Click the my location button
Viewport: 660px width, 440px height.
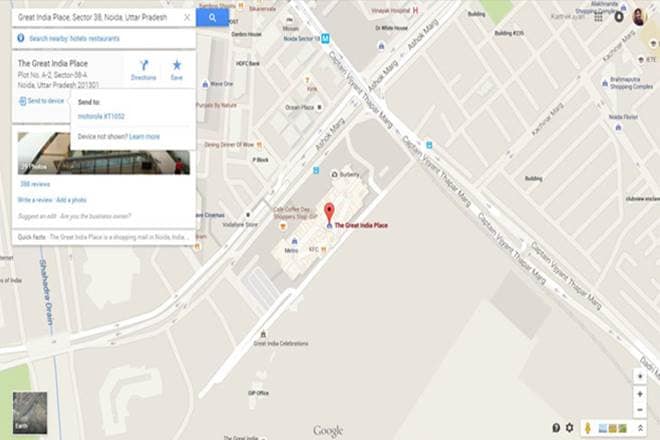pyautogui.click(x=640, y=376)
